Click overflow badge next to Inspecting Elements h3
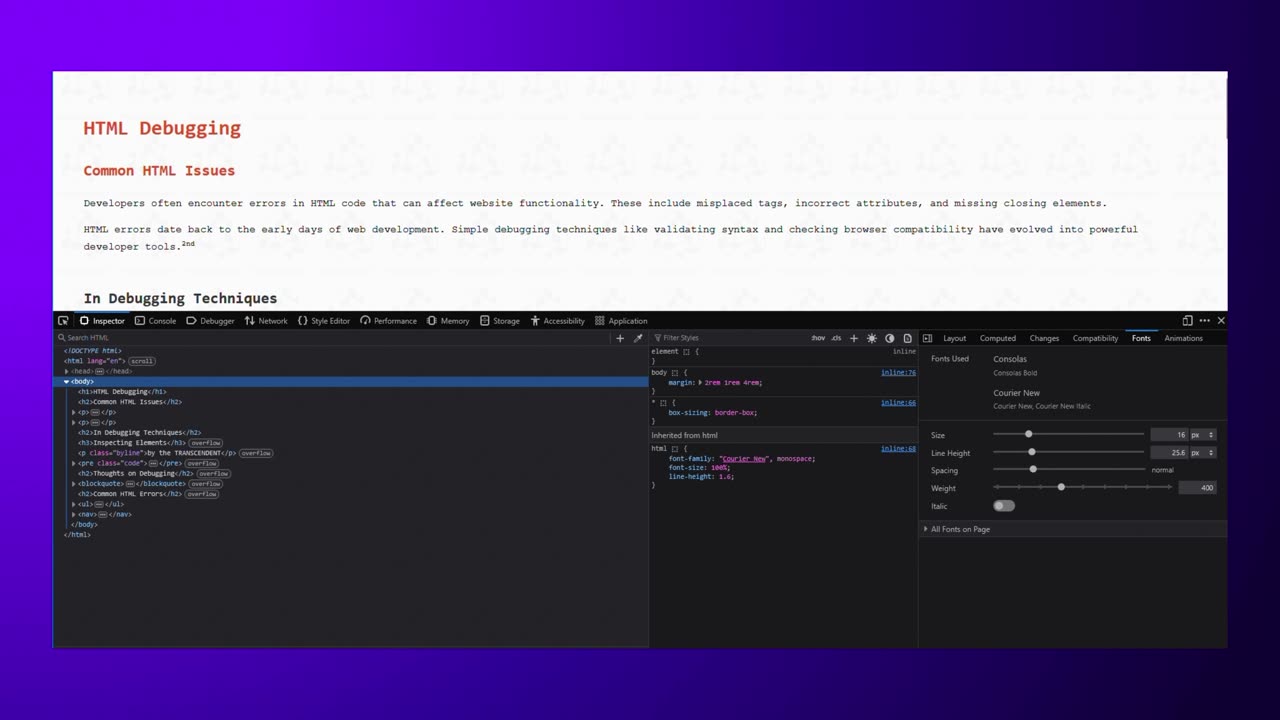The width and height of the screenshot is (1280, 720). pos(205,443)
